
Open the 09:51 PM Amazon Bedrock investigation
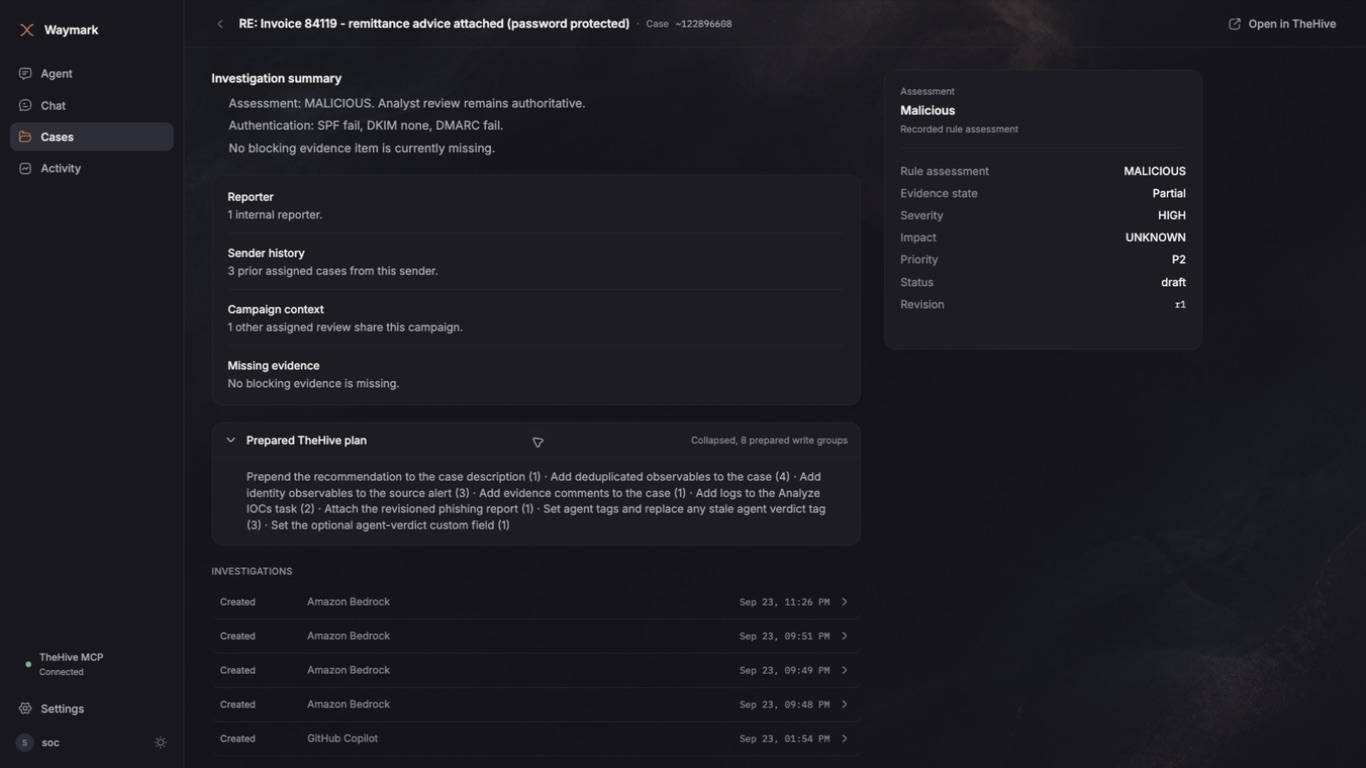[536, 636]
